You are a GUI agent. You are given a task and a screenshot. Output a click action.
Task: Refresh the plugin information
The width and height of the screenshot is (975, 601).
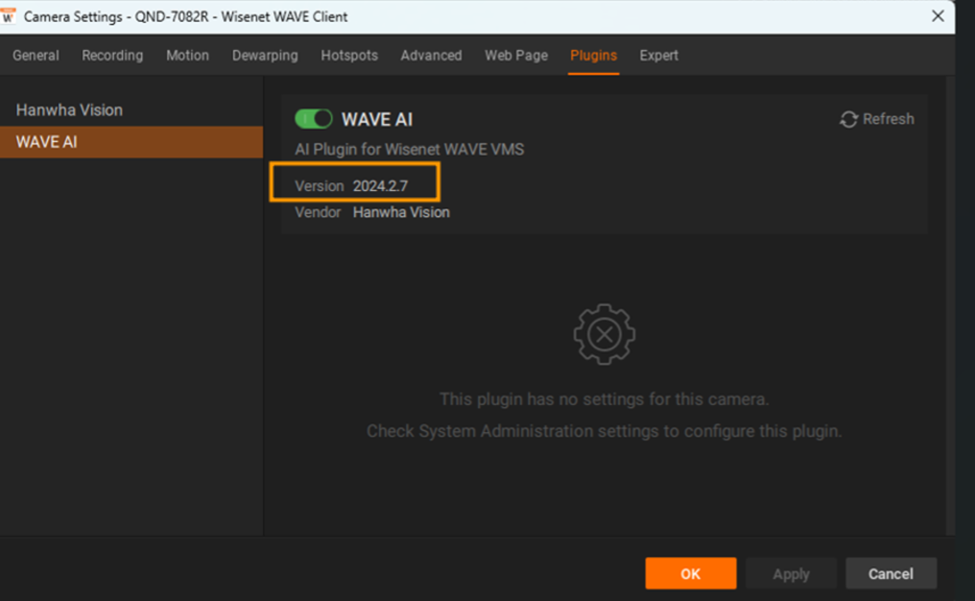click(877, 119)
